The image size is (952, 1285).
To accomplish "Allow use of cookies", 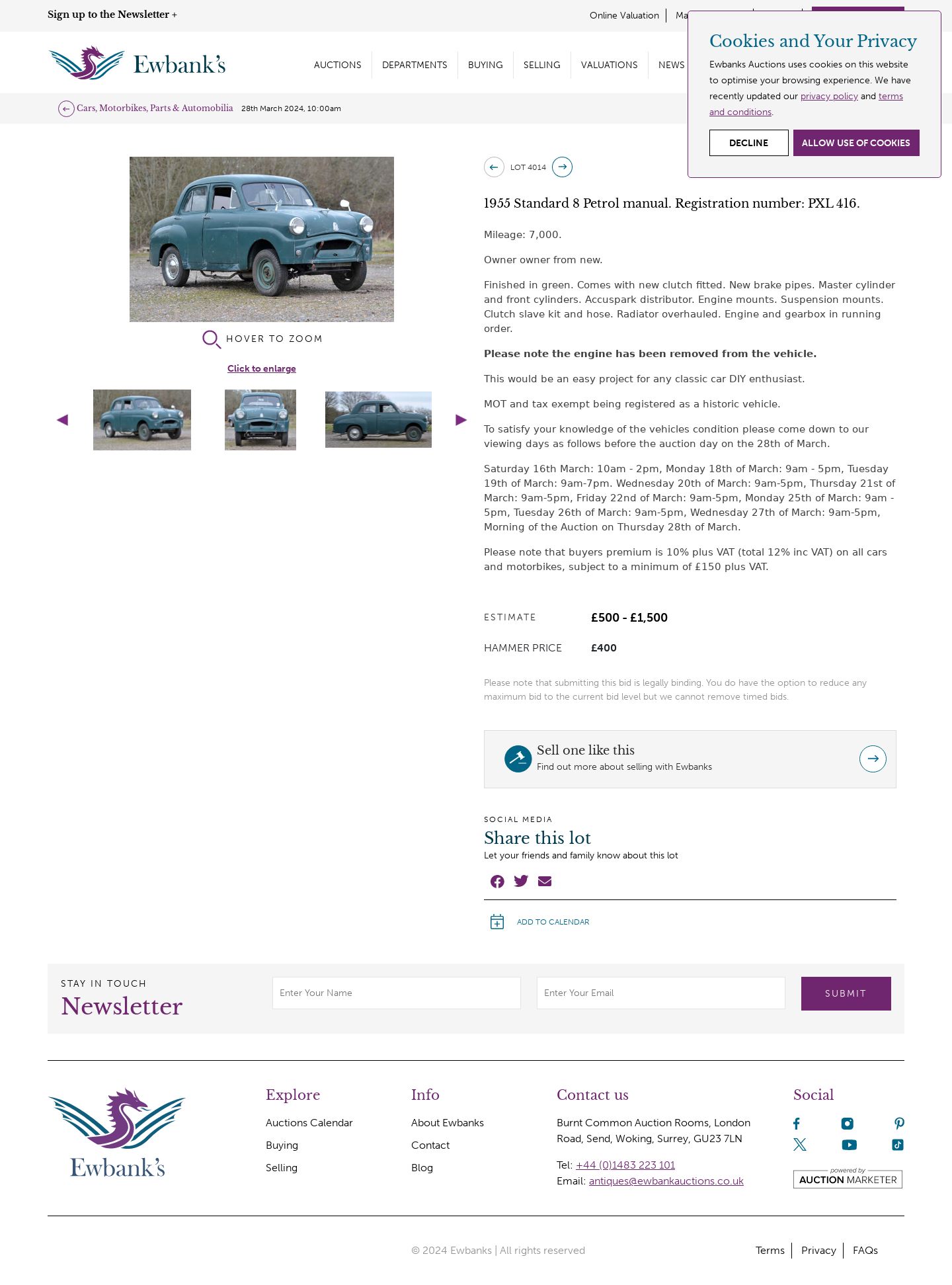I will click(x=856, y=143).
